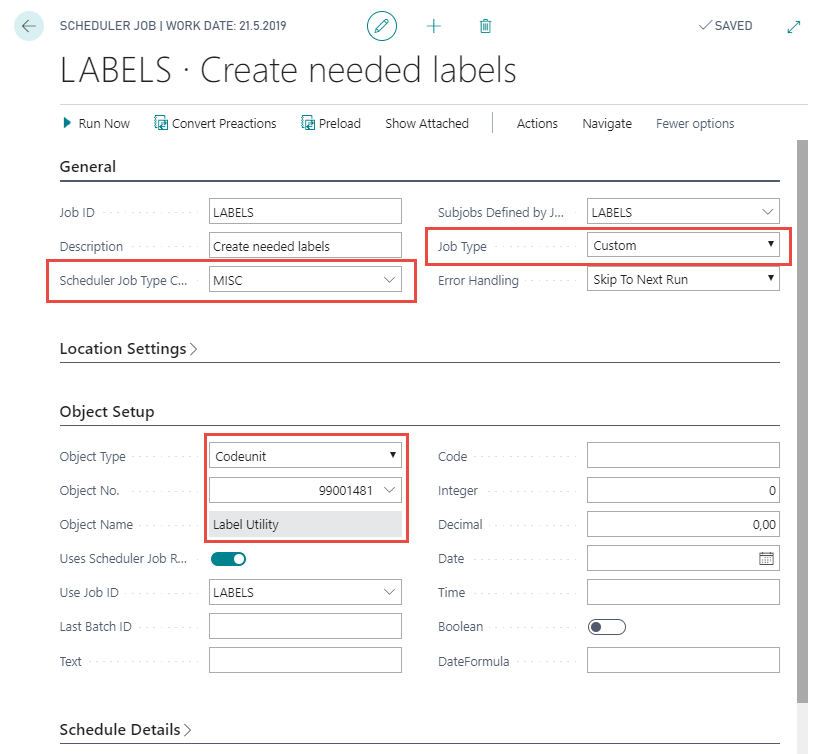Click the back arrow icon
This screenshot has height=754, width=828.
(x=29, y=26)
